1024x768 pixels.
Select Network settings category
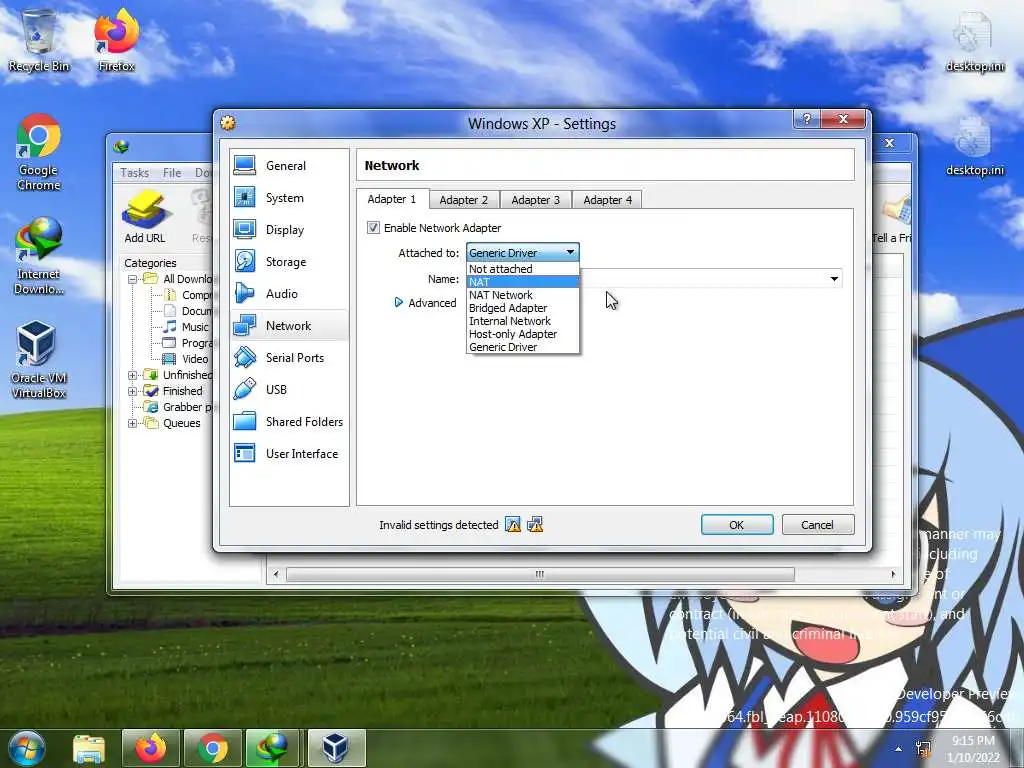pyautogui.click(x=289, y=326)
